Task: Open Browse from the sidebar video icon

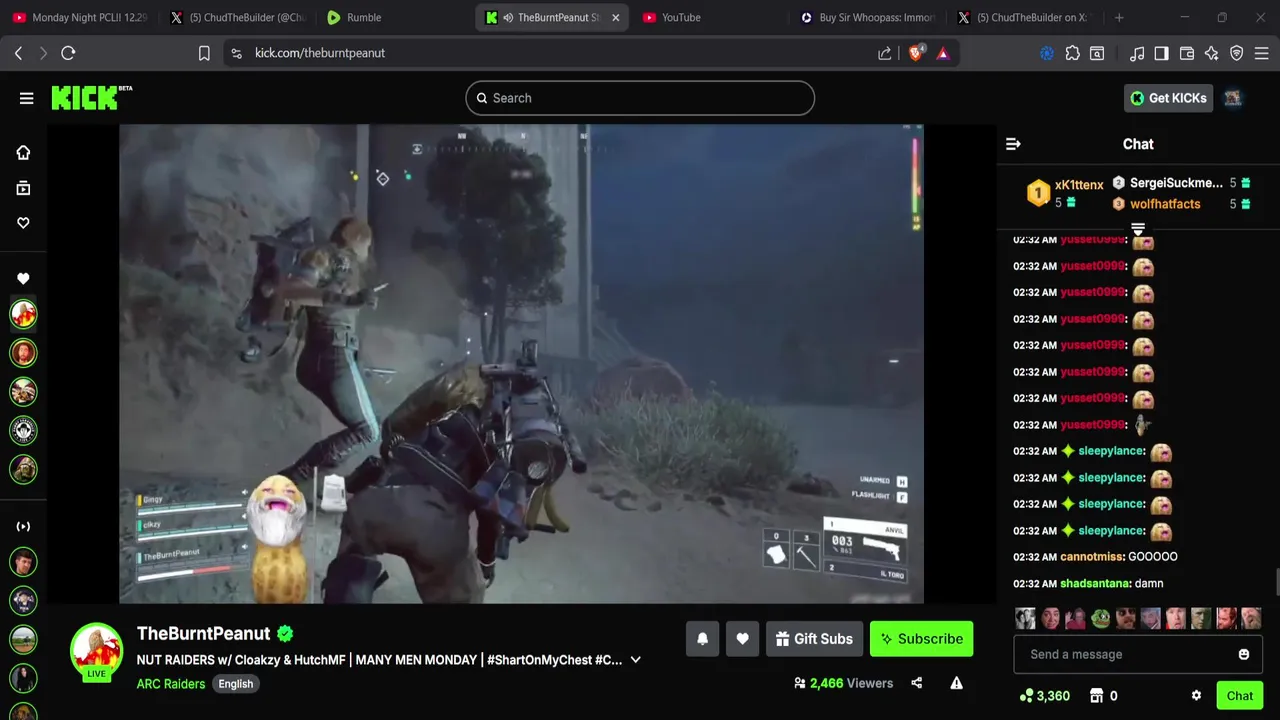Action: click(x=23, y=188)
